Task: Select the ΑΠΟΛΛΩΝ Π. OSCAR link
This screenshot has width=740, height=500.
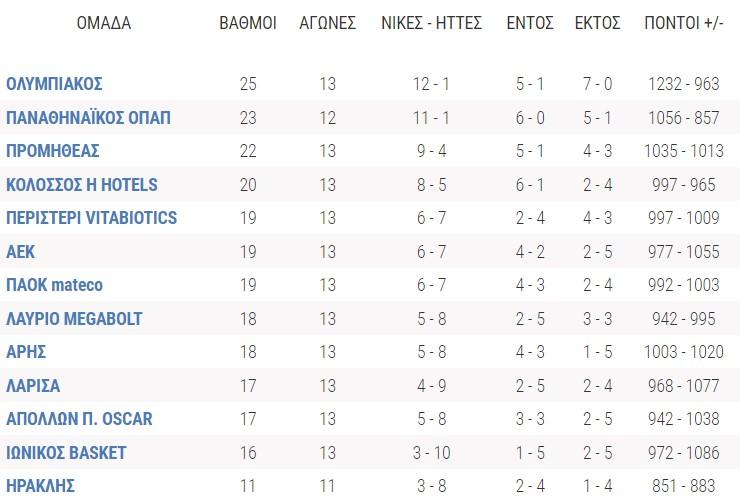Action: tap(79, 419)
